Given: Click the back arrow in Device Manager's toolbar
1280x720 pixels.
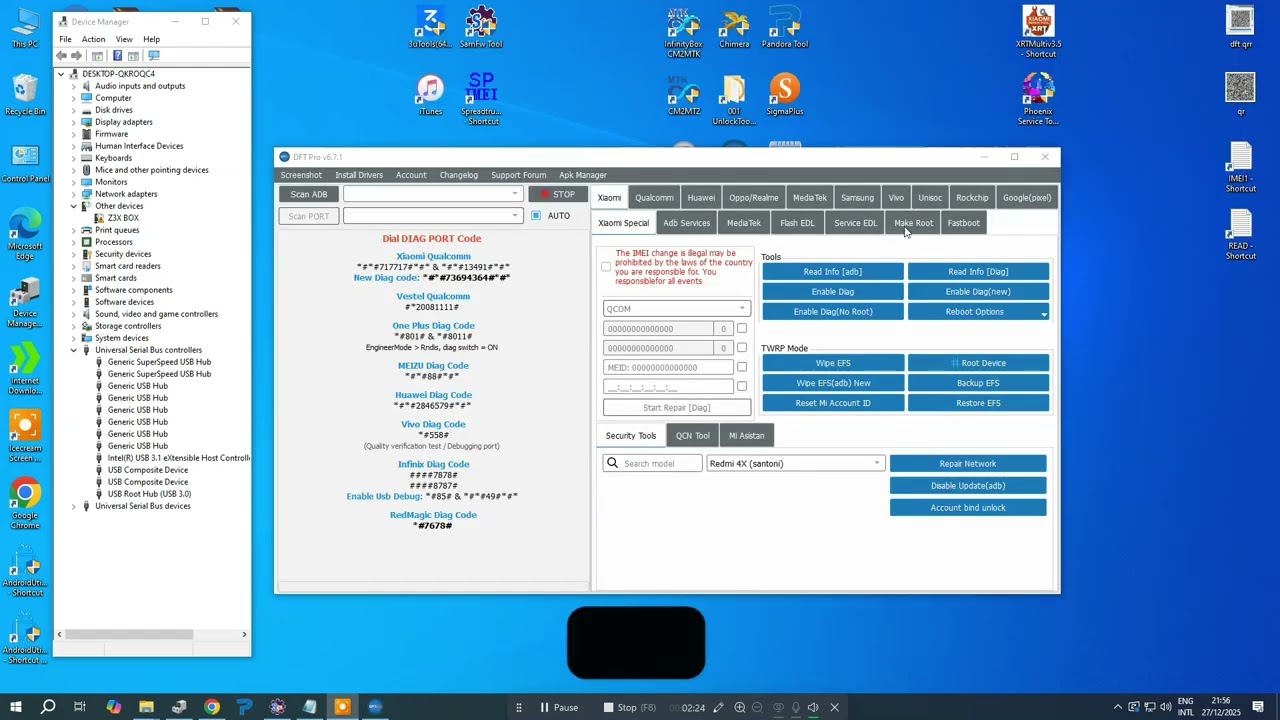Looking at the screenshot, I should pyautogui.click(x=62, y=56).
